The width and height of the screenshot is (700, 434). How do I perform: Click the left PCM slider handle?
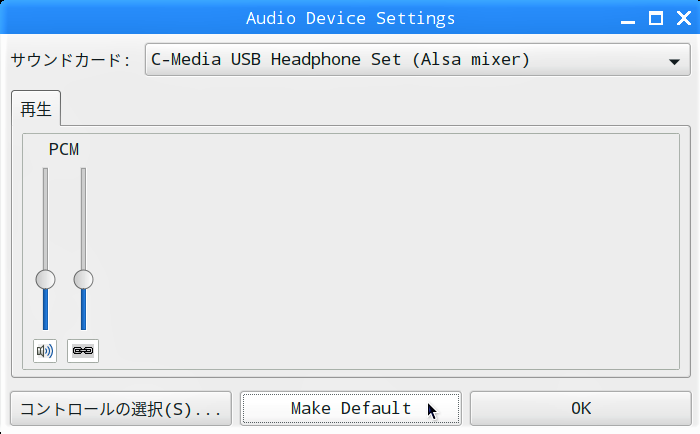46,280
